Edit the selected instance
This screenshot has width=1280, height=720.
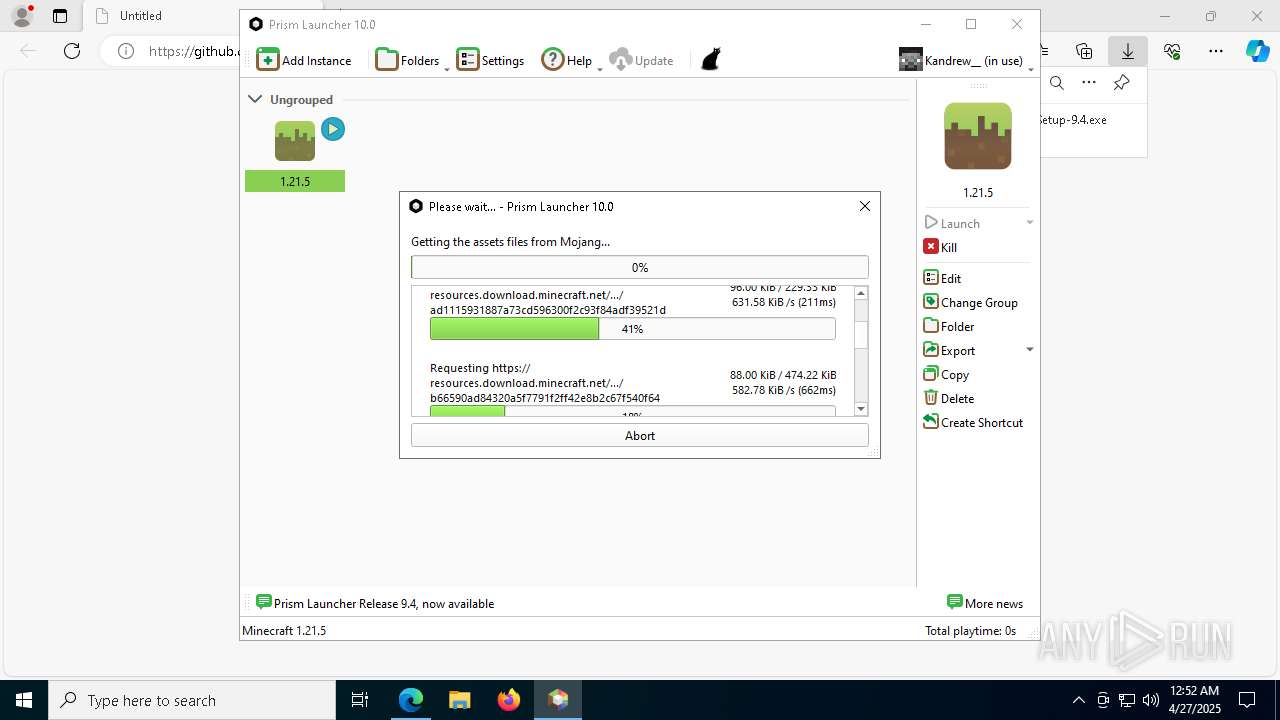coord(943,278)
